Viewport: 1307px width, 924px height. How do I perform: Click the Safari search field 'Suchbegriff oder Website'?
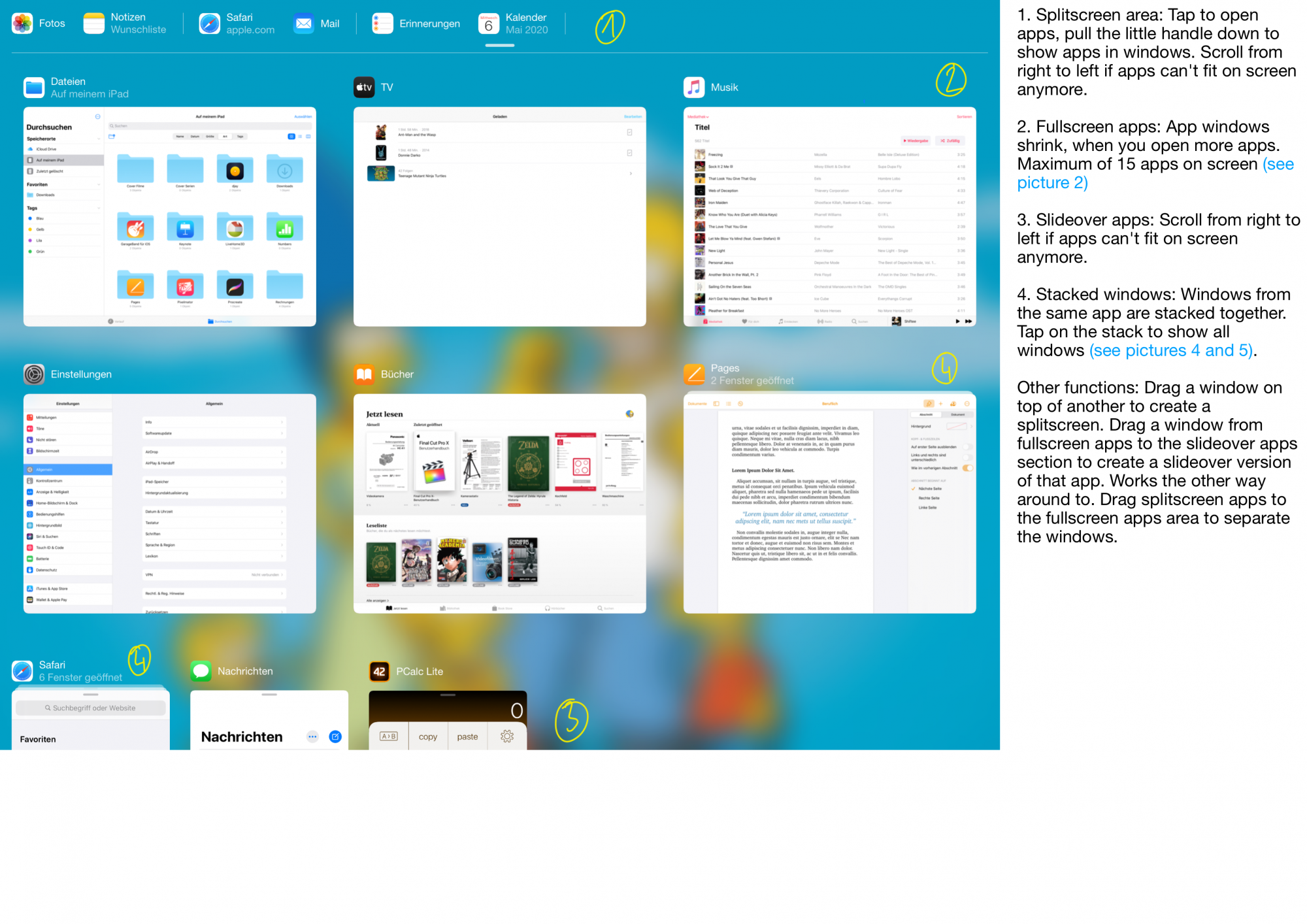point(91,708)
